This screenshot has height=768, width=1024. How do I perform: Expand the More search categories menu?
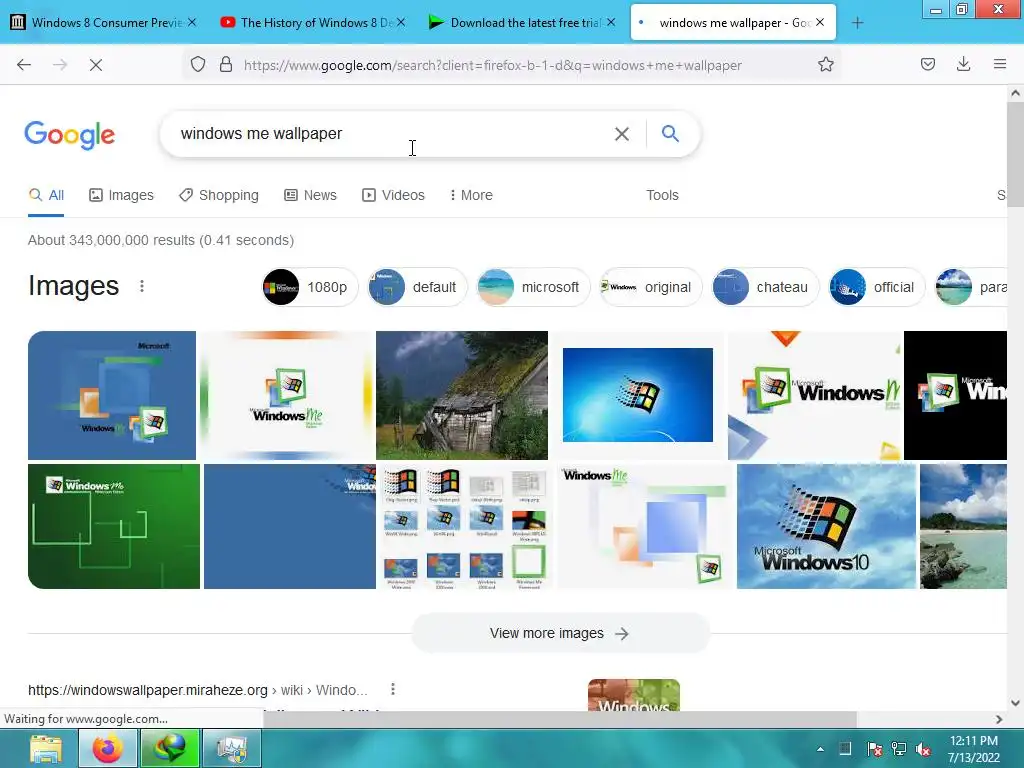tap(471, 195)
